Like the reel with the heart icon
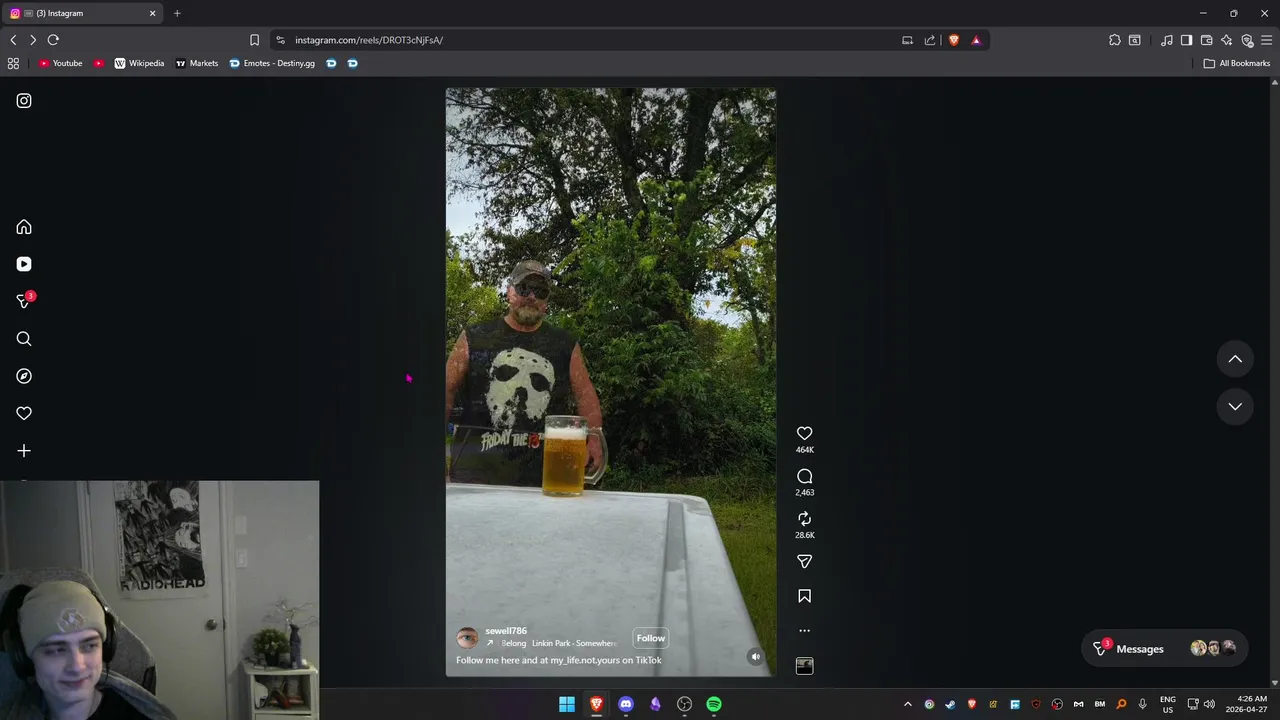 (804, 433)
